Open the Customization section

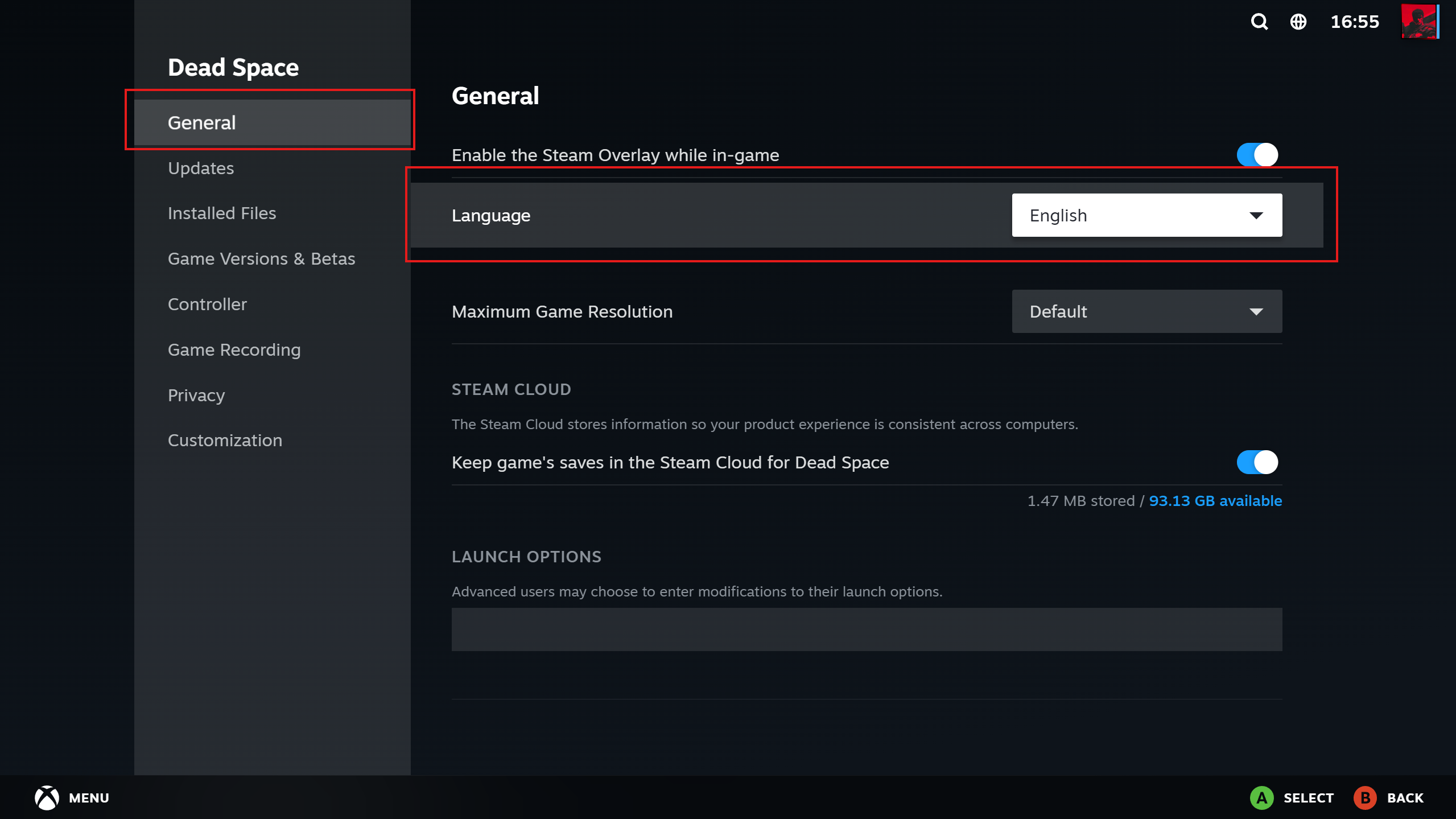point(273,441)
